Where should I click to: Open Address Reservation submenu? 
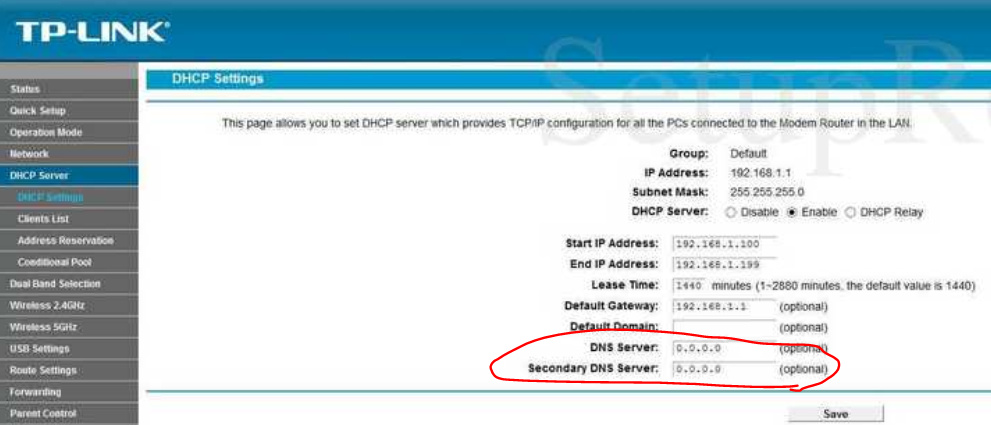tap(65, 241)
